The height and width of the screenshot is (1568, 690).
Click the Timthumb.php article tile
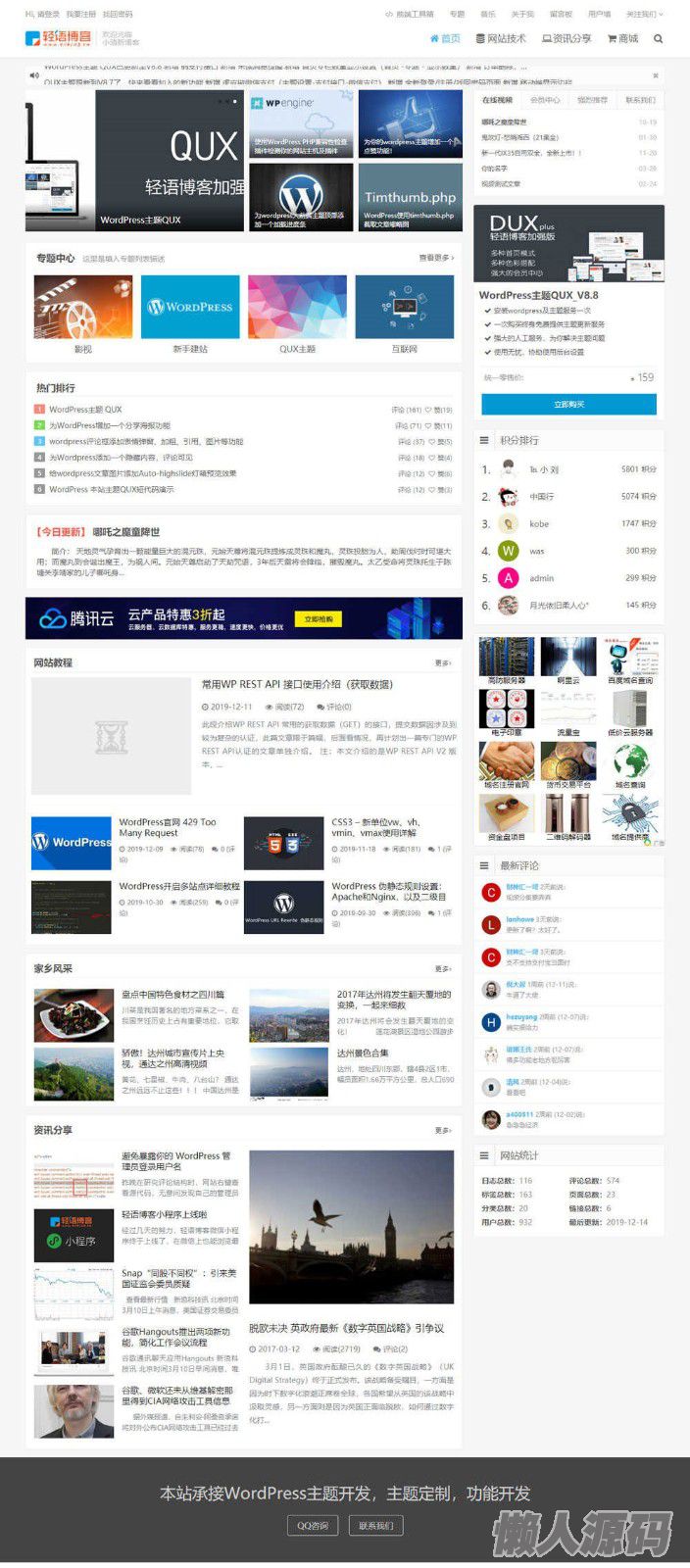[410, 197]
